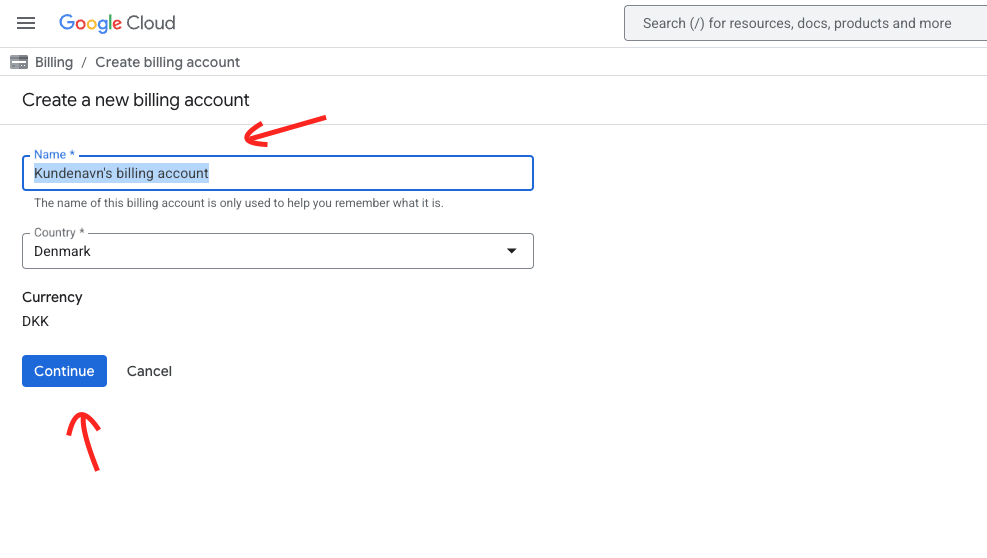Click the Create a new billing account heading
The image size is (987, 558).
(136, 100)
